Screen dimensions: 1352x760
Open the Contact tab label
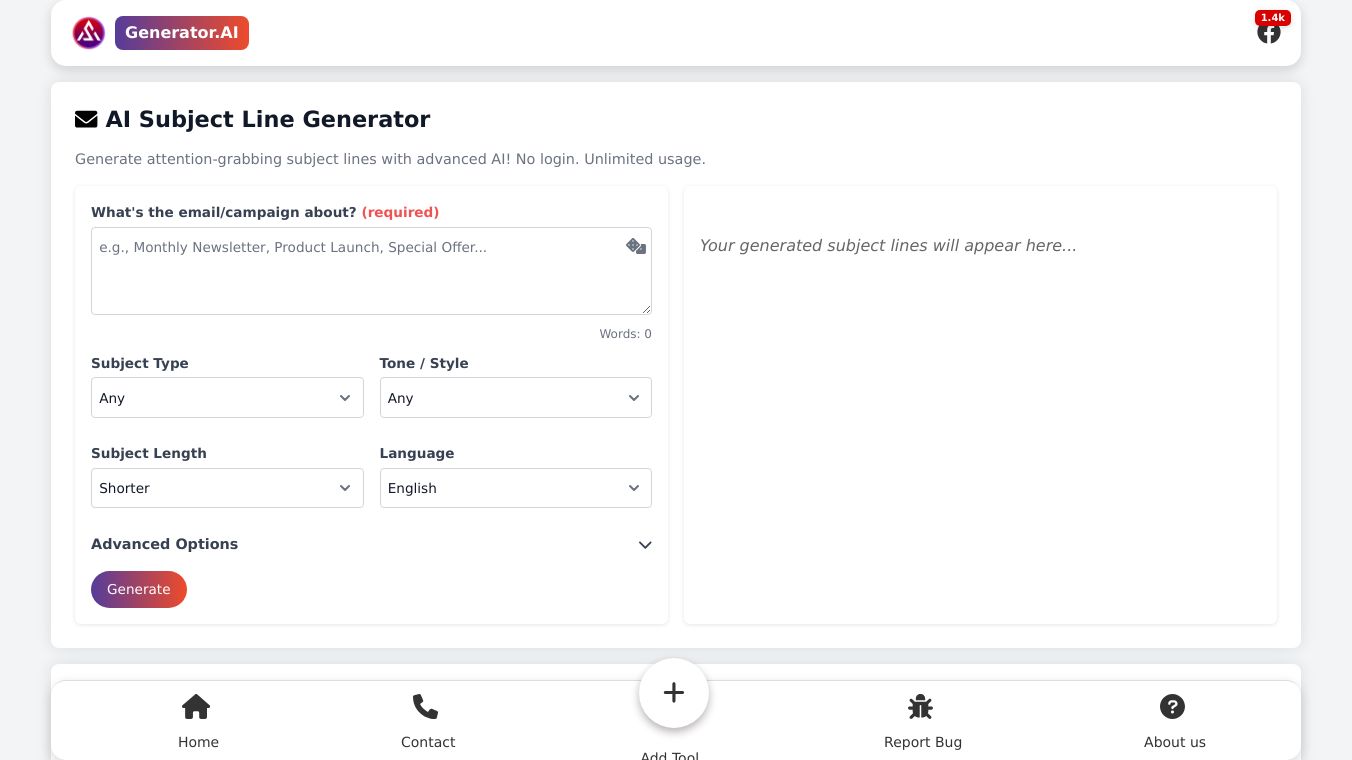428,742
